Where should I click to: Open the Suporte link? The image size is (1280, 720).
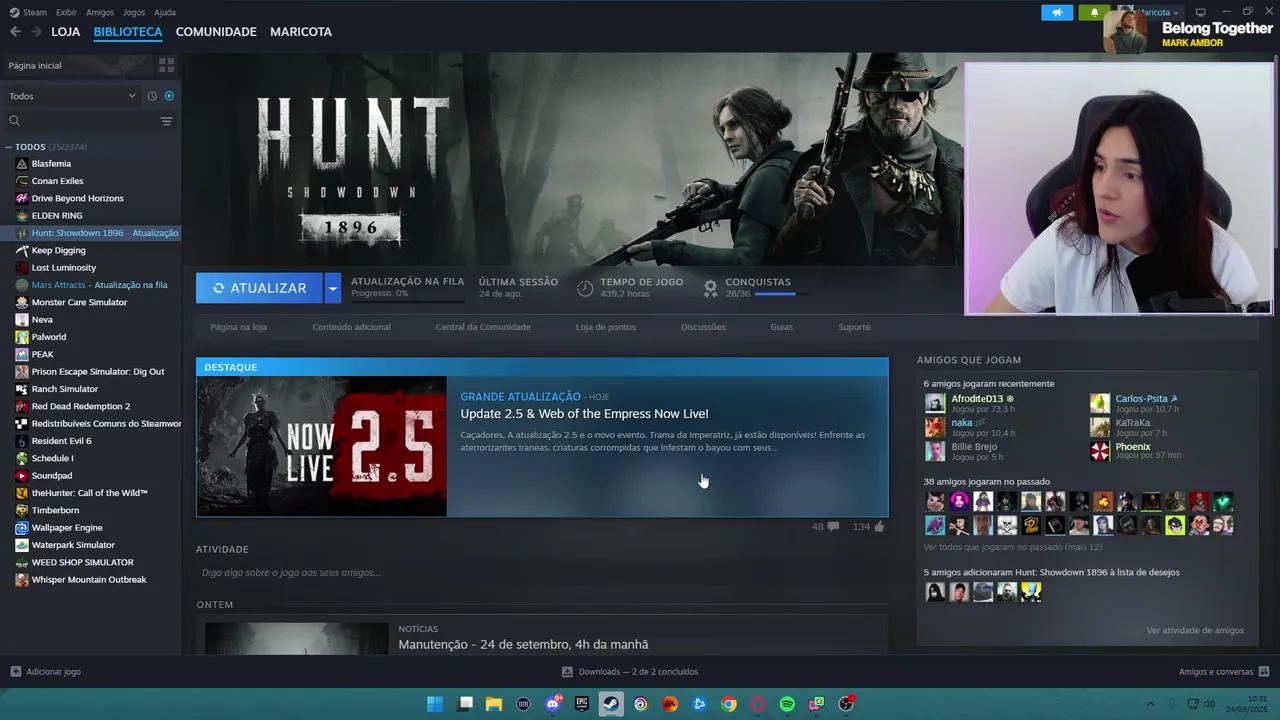(854, 327)
